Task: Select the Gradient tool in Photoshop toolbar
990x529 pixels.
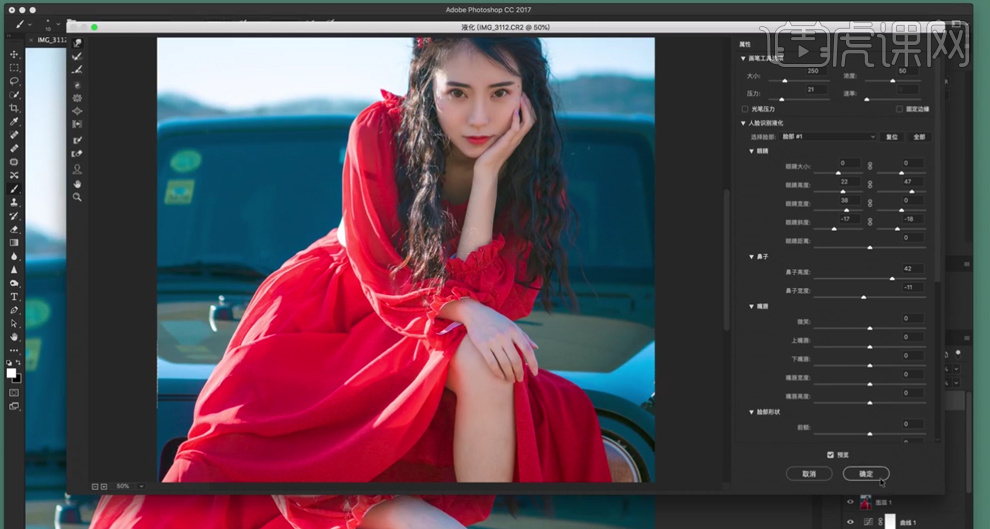Action: (x=14, y=242)
